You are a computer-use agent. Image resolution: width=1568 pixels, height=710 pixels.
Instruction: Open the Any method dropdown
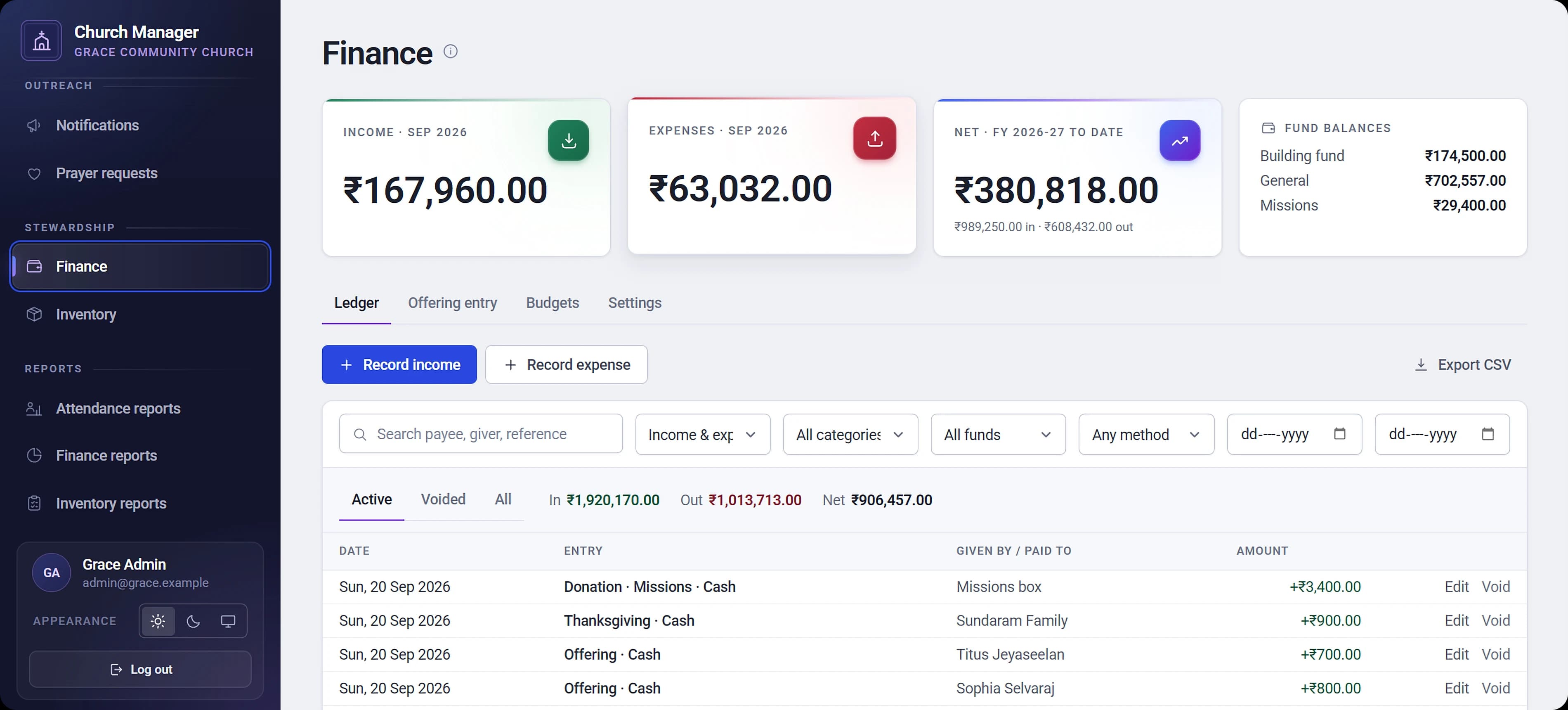[1146, 434]
